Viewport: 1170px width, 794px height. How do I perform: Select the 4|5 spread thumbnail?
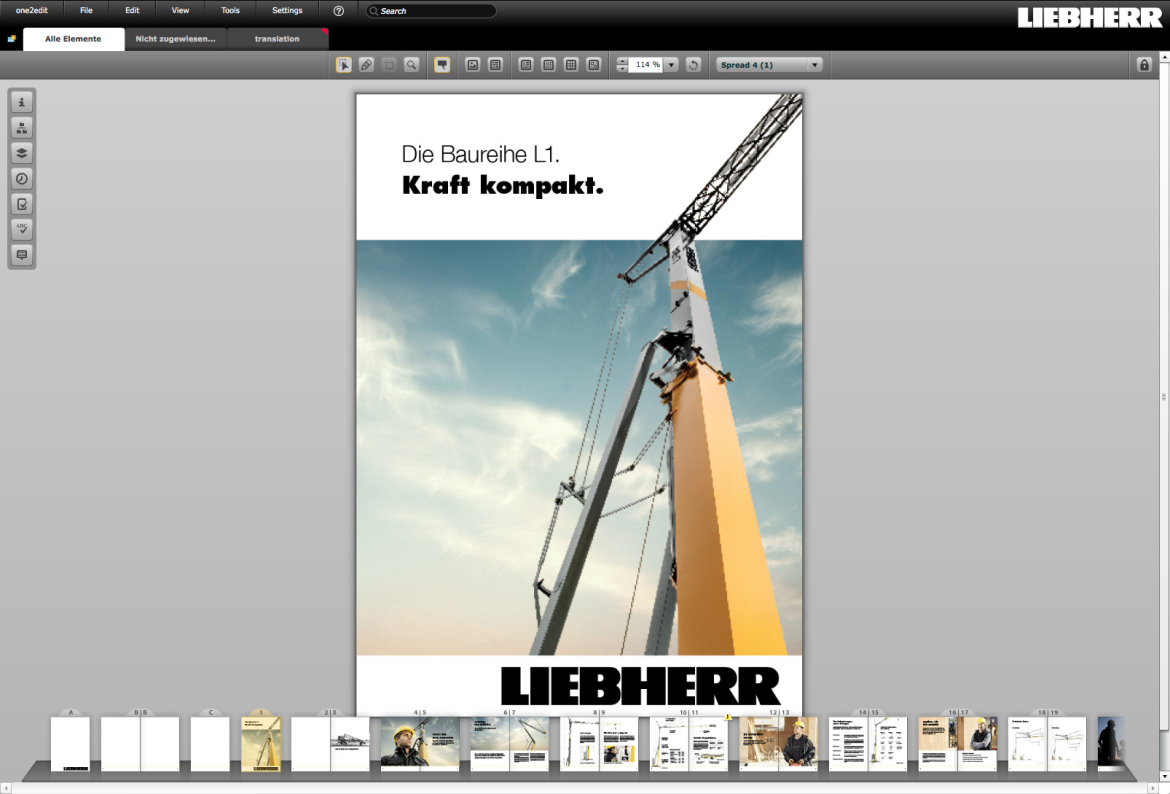tap(420, 743)
